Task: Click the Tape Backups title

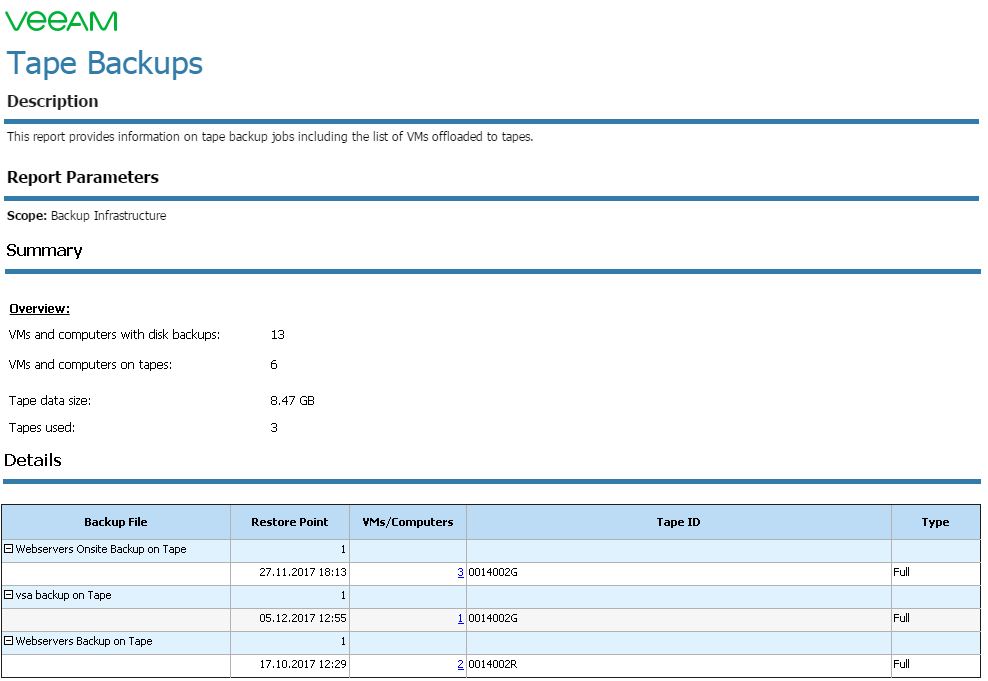Action: click(105, 64)
